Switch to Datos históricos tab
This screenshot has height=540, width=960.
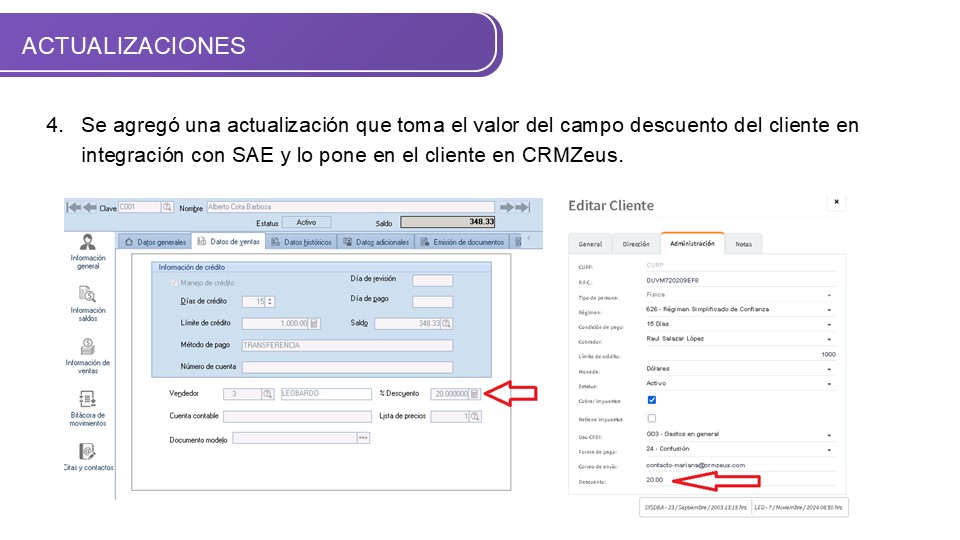(x=301, y=242)
